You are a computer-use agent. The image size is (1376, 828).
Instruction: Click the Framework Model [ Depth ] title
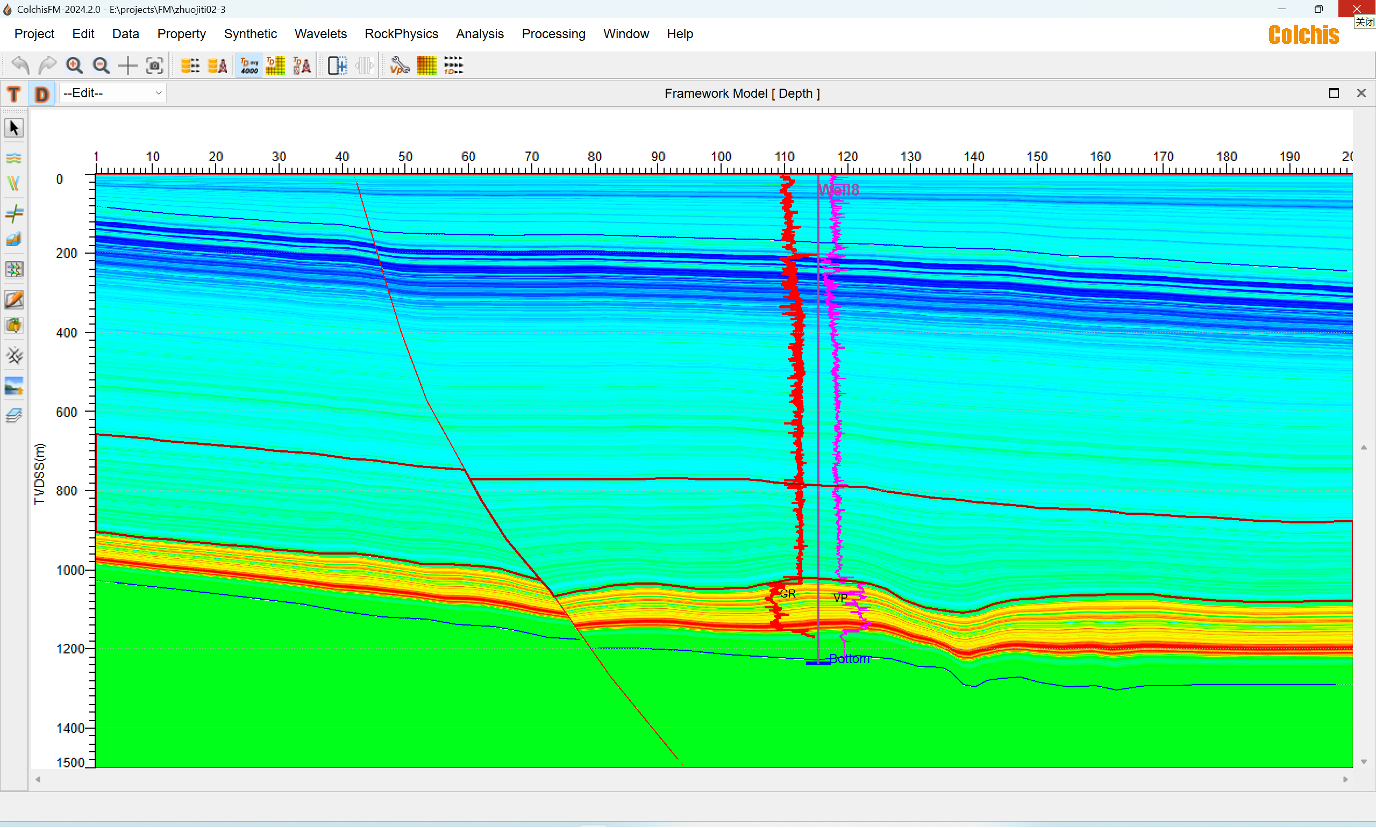(742, 93)
